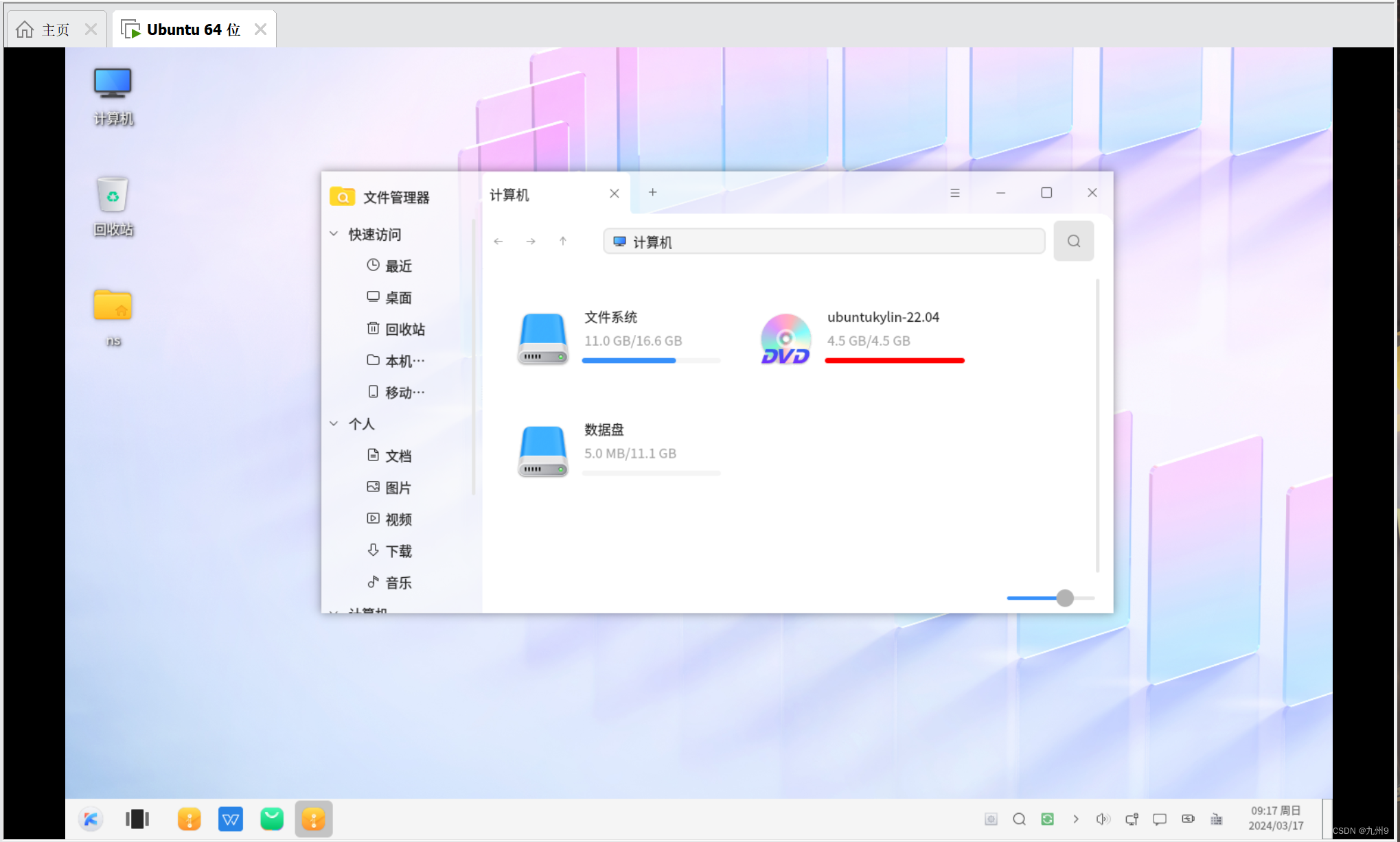The image size is (1400, 842).
Task: Open the 数据盘 disk drive
Action: point(542,451)
